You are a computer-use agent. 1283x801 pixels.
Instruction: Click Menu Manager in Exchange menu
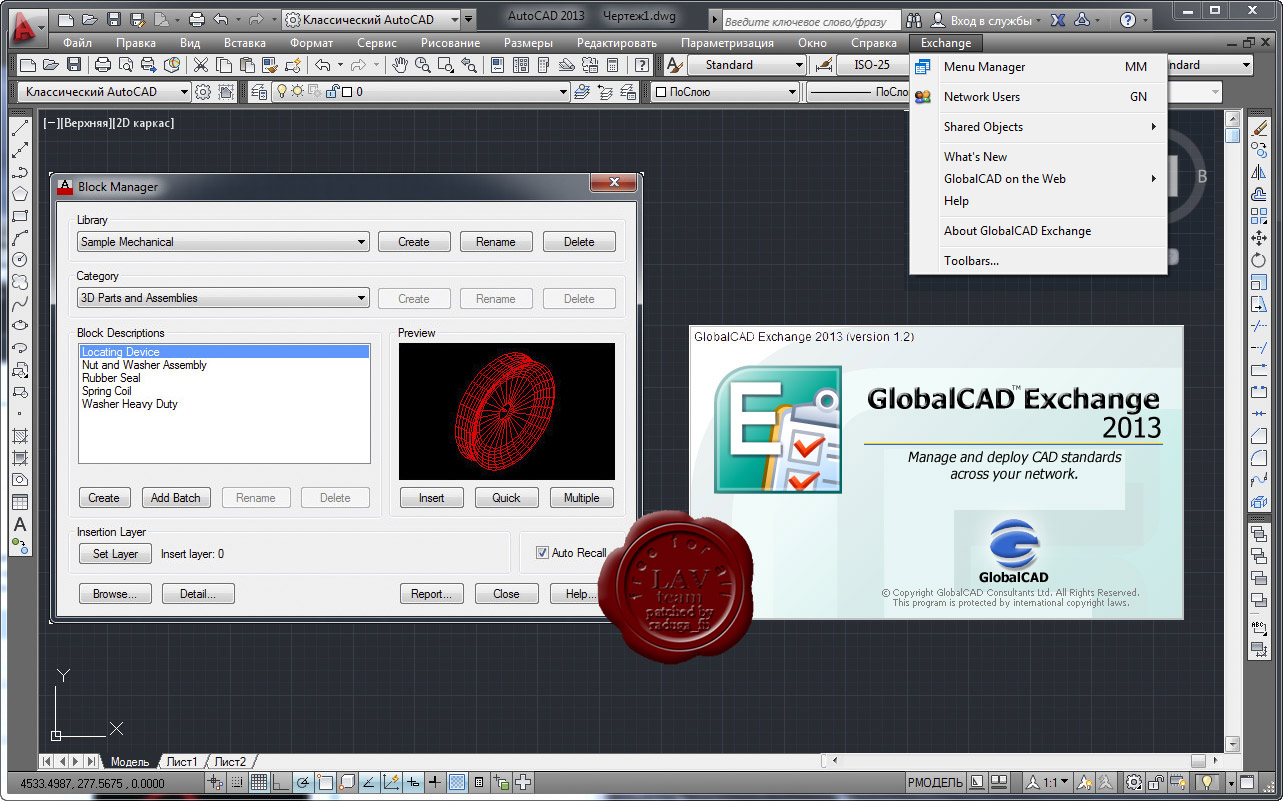[x=1038, y=67]
